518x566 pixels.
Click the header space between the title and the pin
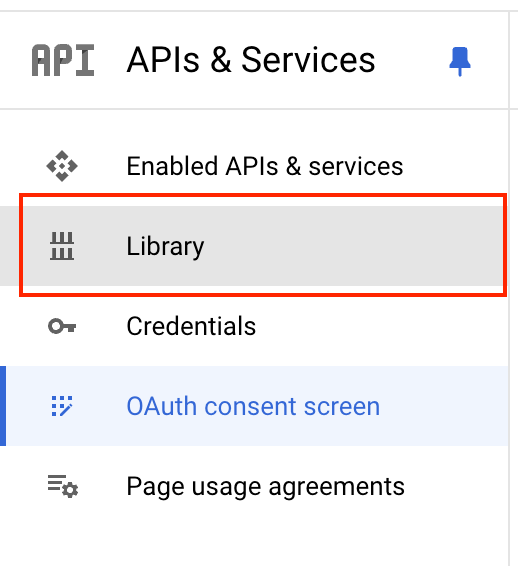click(412, 60)
